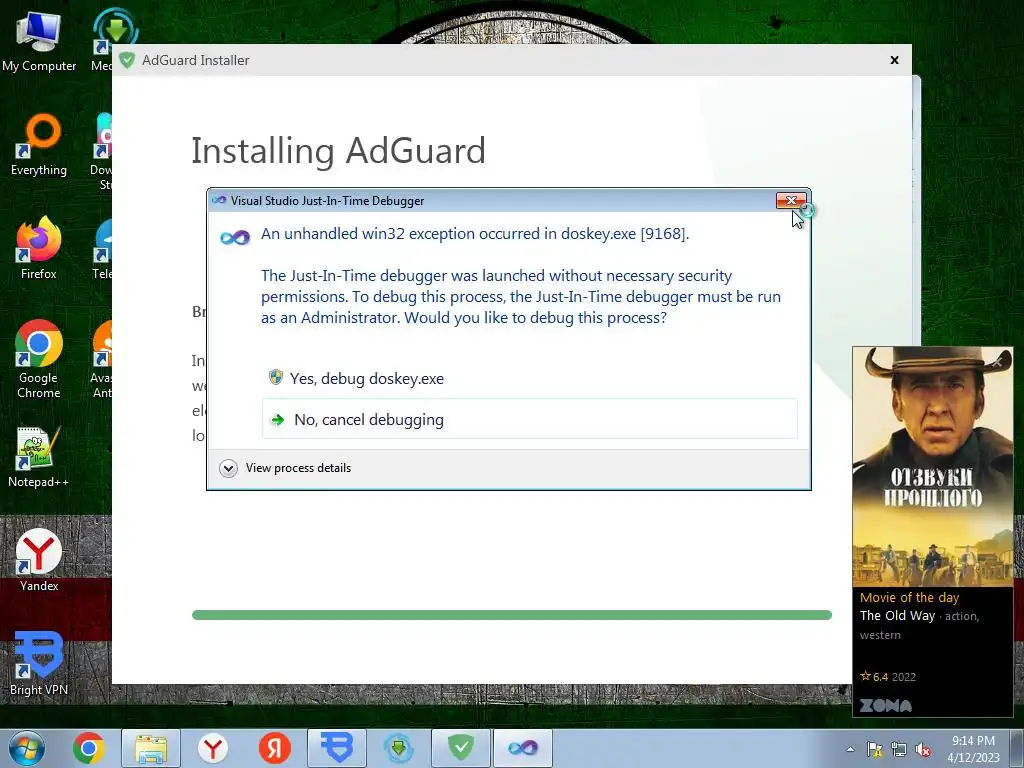The width and height of the screenshot is (1024, 768).
Task: Click the Visual Studio Just-In-Time Debugger title
Action: point(327,201)
